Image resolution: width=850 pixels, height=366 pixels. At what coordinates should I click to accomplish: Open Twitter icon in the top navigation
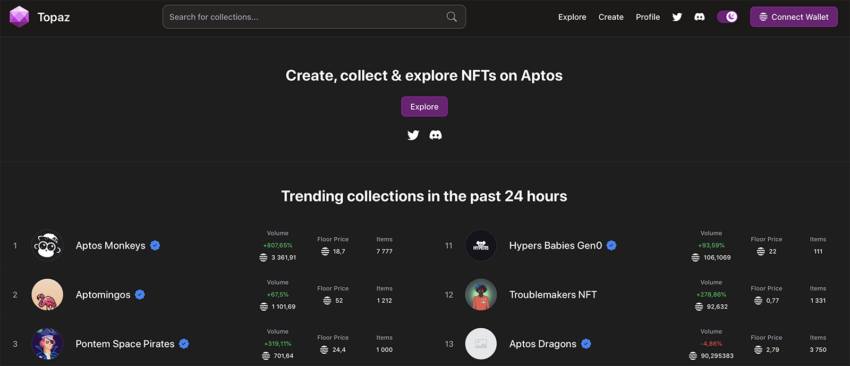(677, 17)
